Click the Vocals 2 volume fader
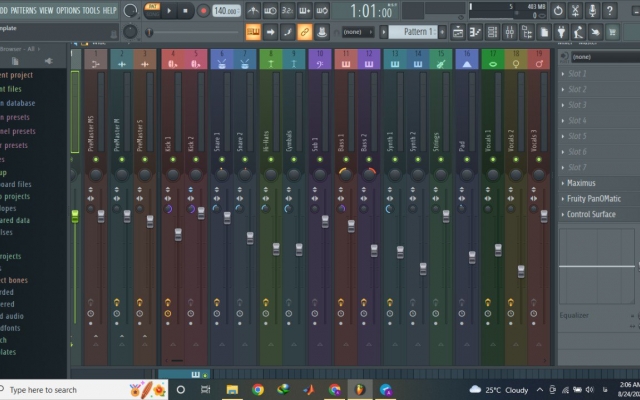Image resolution: width=640 pixels, height=400 pixels. click(521, 271)
